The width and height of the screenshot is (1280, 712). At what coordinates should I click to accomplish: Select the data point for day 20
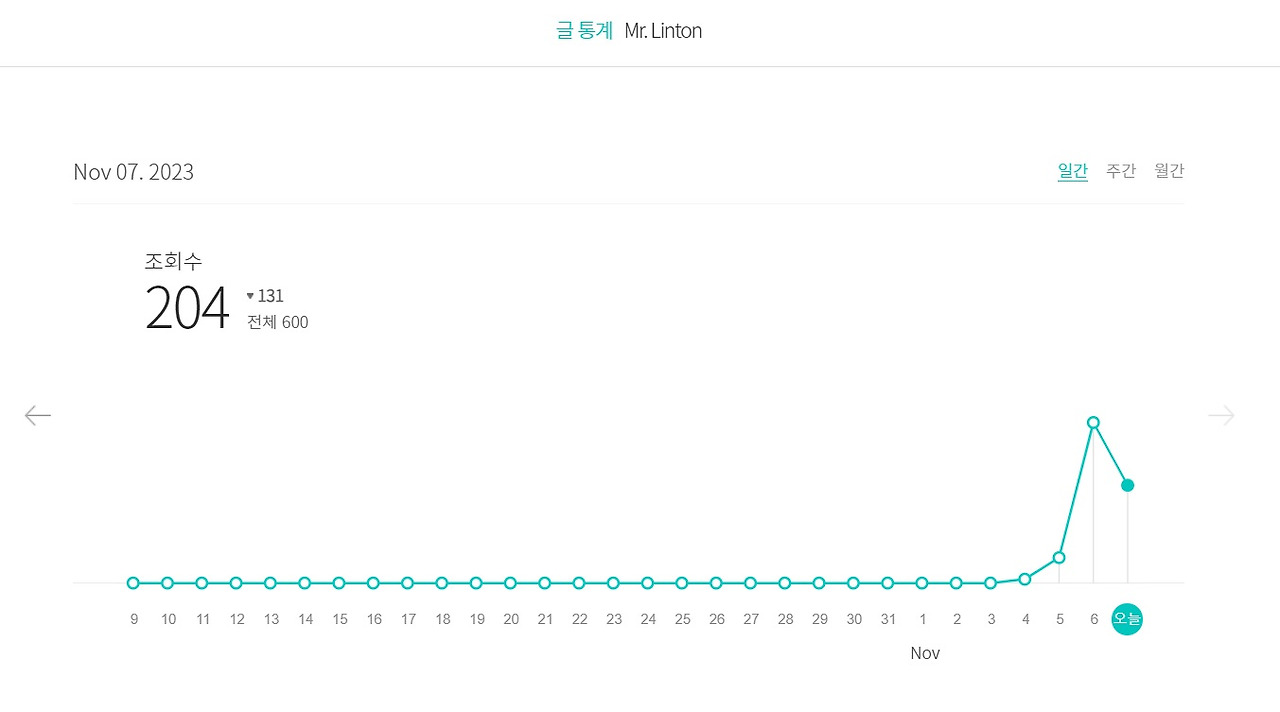click(x=510, y=583)
